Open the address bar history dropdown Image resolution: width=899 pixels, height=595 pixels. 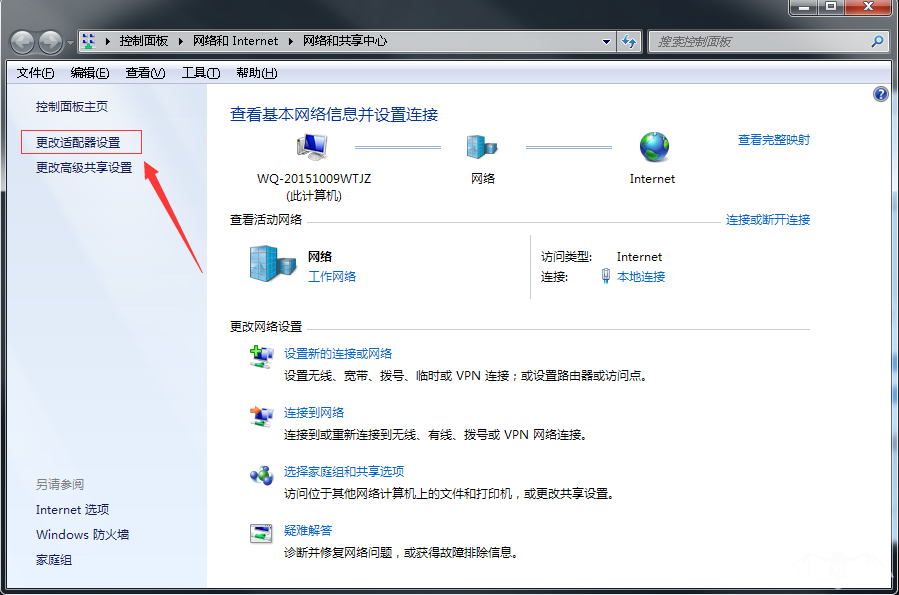coord(606,41)
